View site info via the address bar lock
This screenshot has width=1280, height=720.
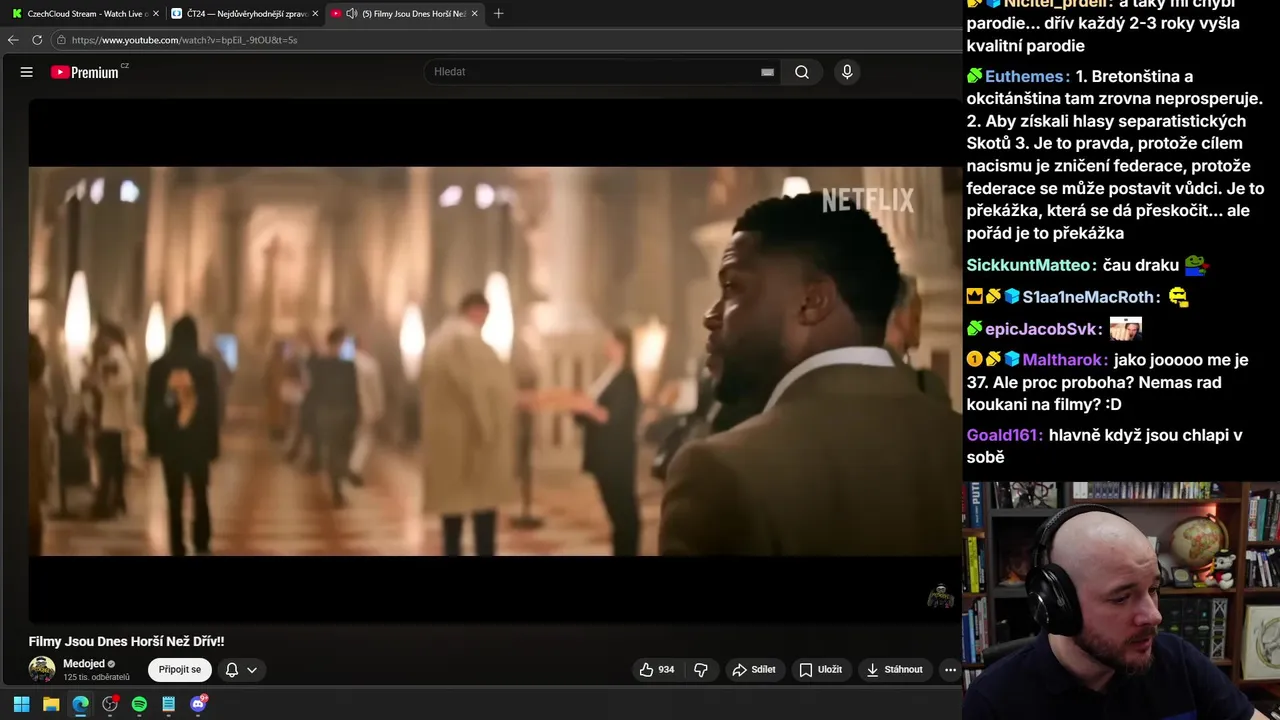click(61, 40)
